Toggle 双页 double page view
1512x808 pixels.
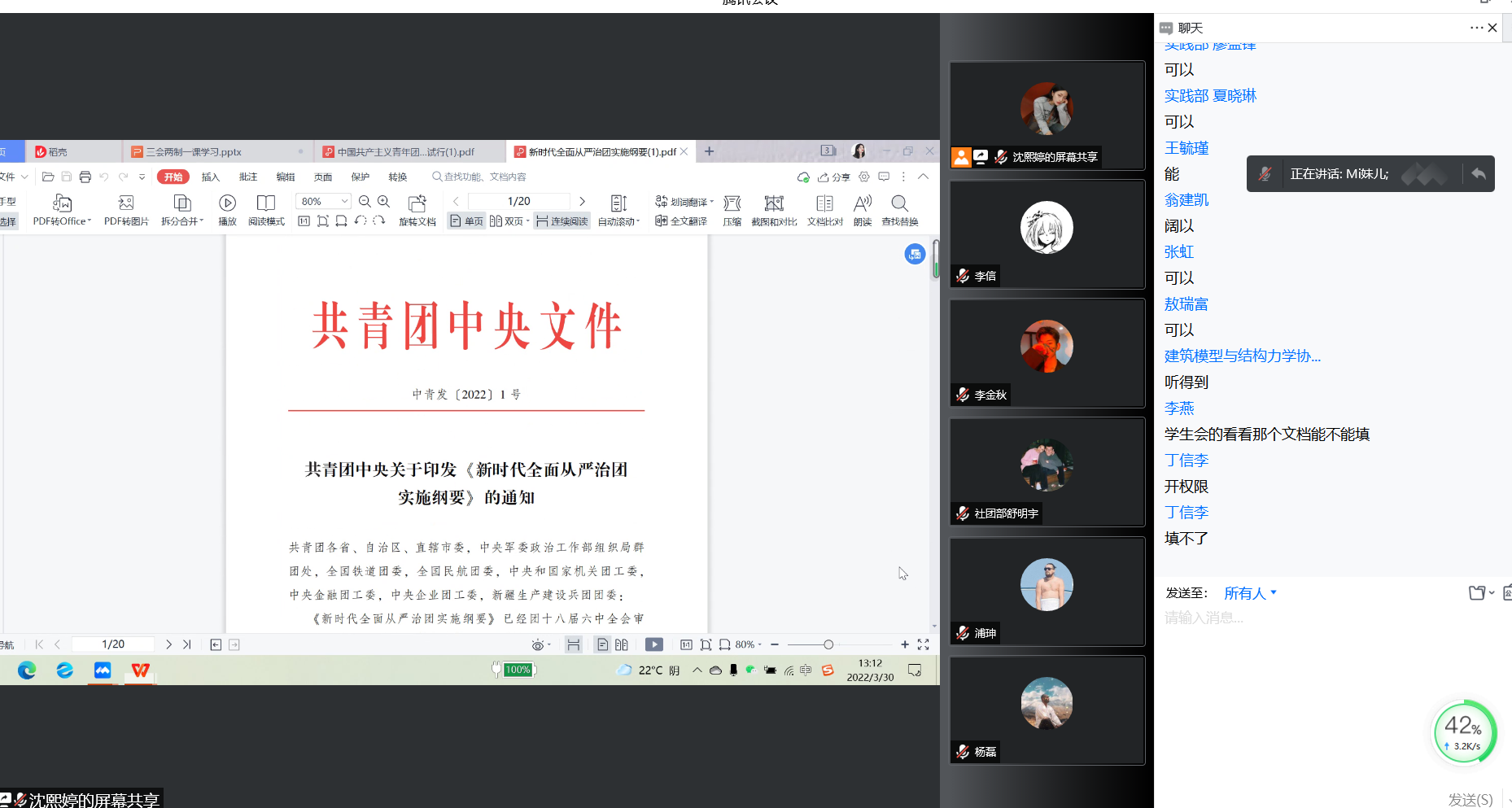pyautogui.click(x=508, y=221)
